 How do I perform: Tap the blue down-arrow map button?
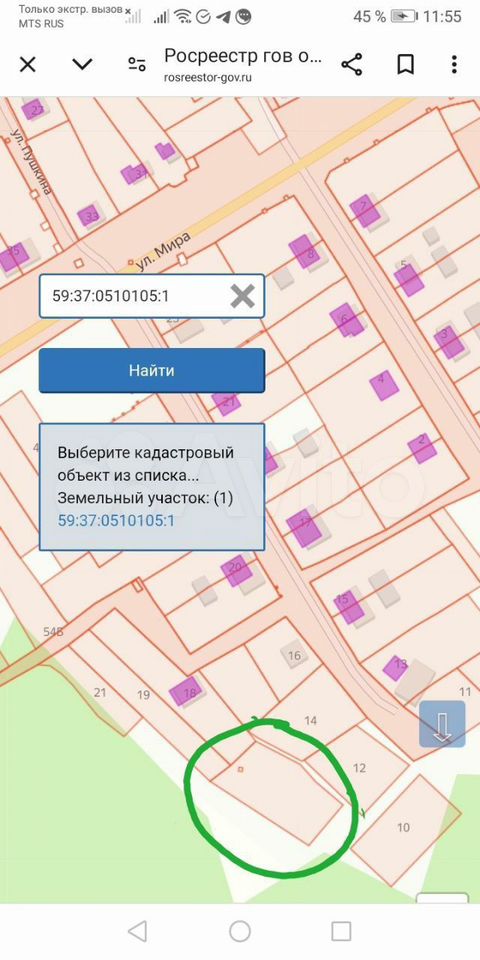[x=442, y=724]
